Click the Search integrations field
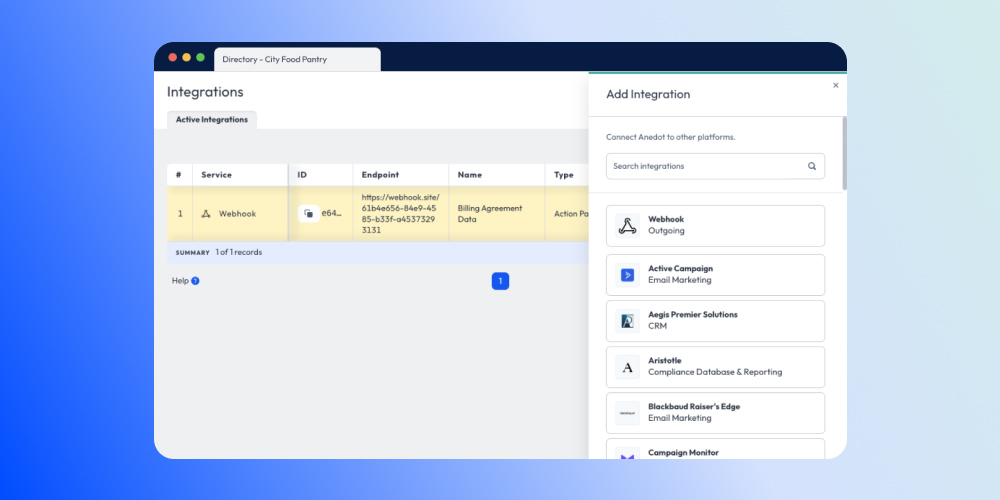This screenshot has height=500, width=1000. tap(715, 166)
